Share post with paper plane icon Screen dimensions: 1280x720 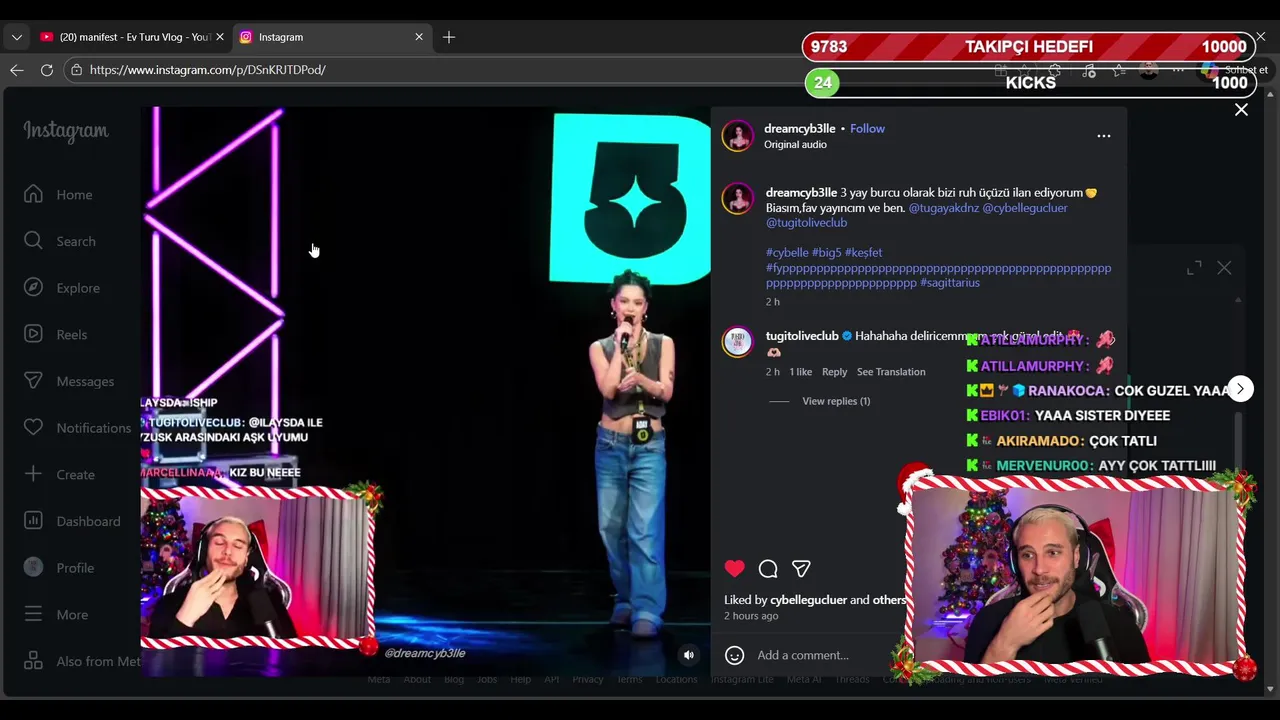801,568
